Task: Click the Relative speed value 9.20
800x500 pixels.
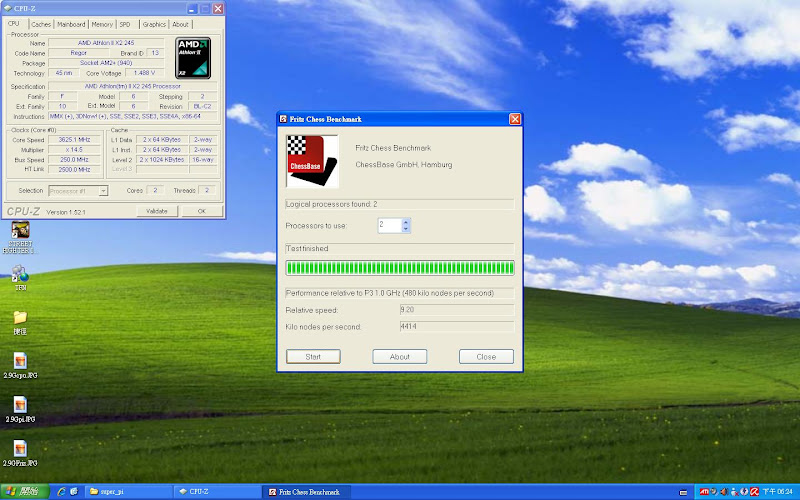Action: tap(457, 310)
